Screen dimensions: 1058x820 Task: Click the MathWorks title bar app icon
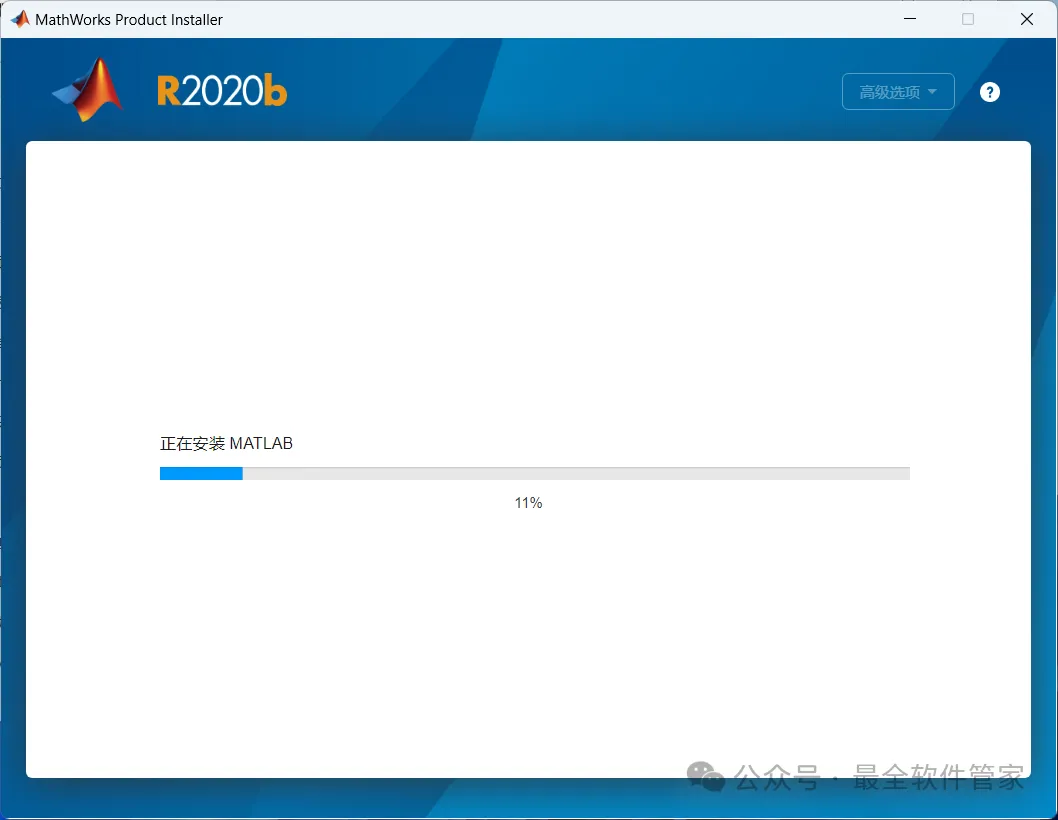click(x=20, y=19)
